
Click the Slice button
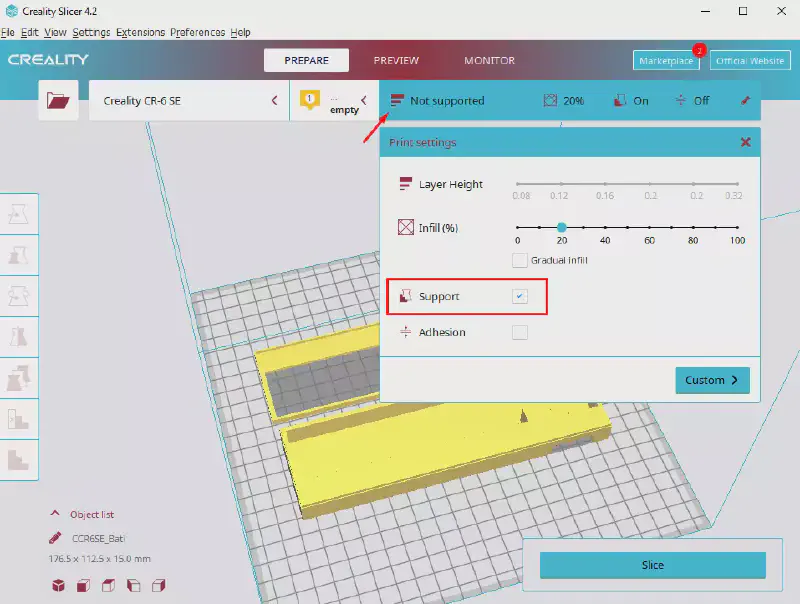(652, 565)
